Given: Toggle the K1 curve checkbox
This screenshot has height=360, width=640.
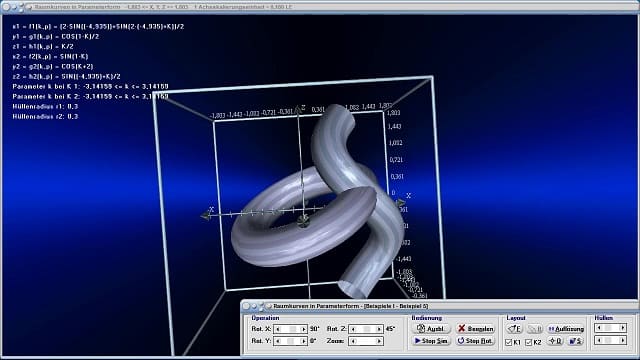Looking at the screenshot, I should pyautogui.click(x=509, y=342).
